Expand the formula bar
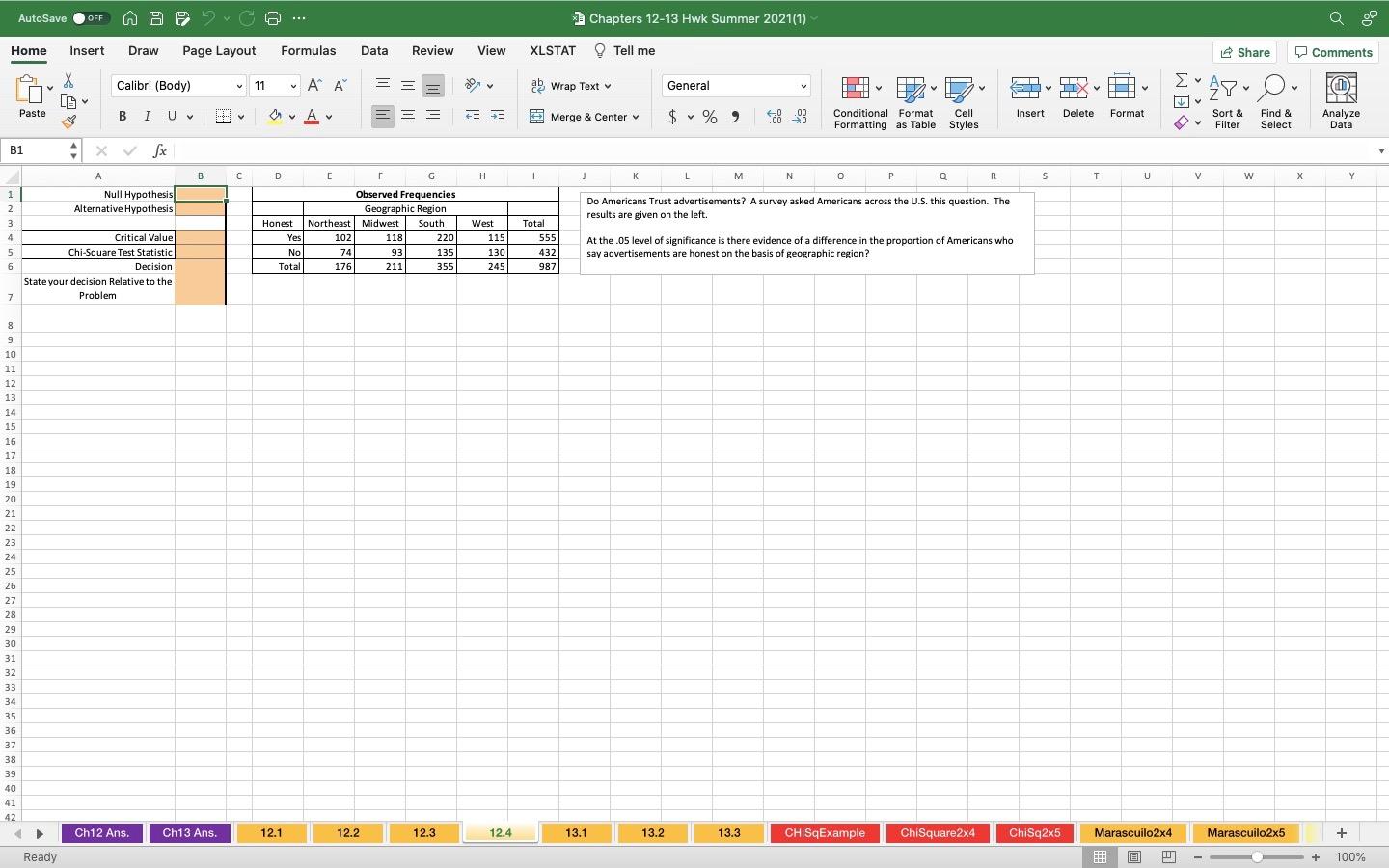Viewport: 1389px width, 868px height. click(1381, 150)
